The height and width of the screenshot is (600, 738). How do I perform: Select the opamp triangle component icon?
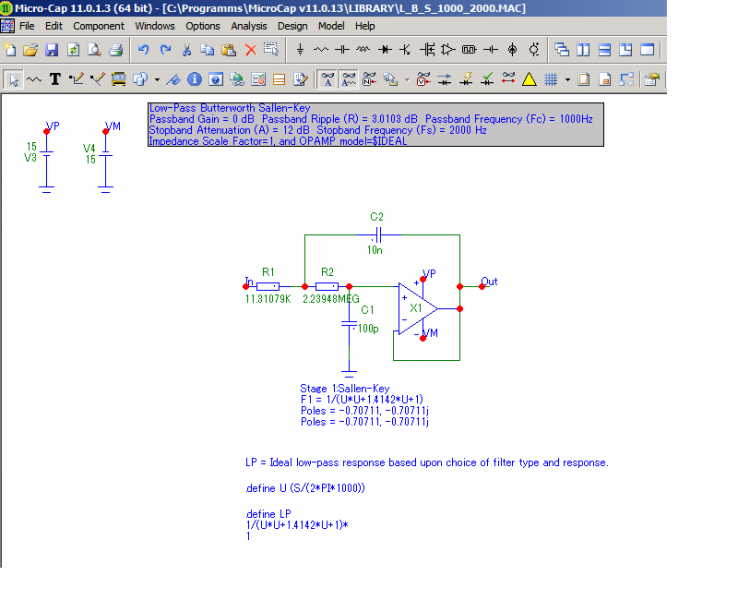click(447, 49)
